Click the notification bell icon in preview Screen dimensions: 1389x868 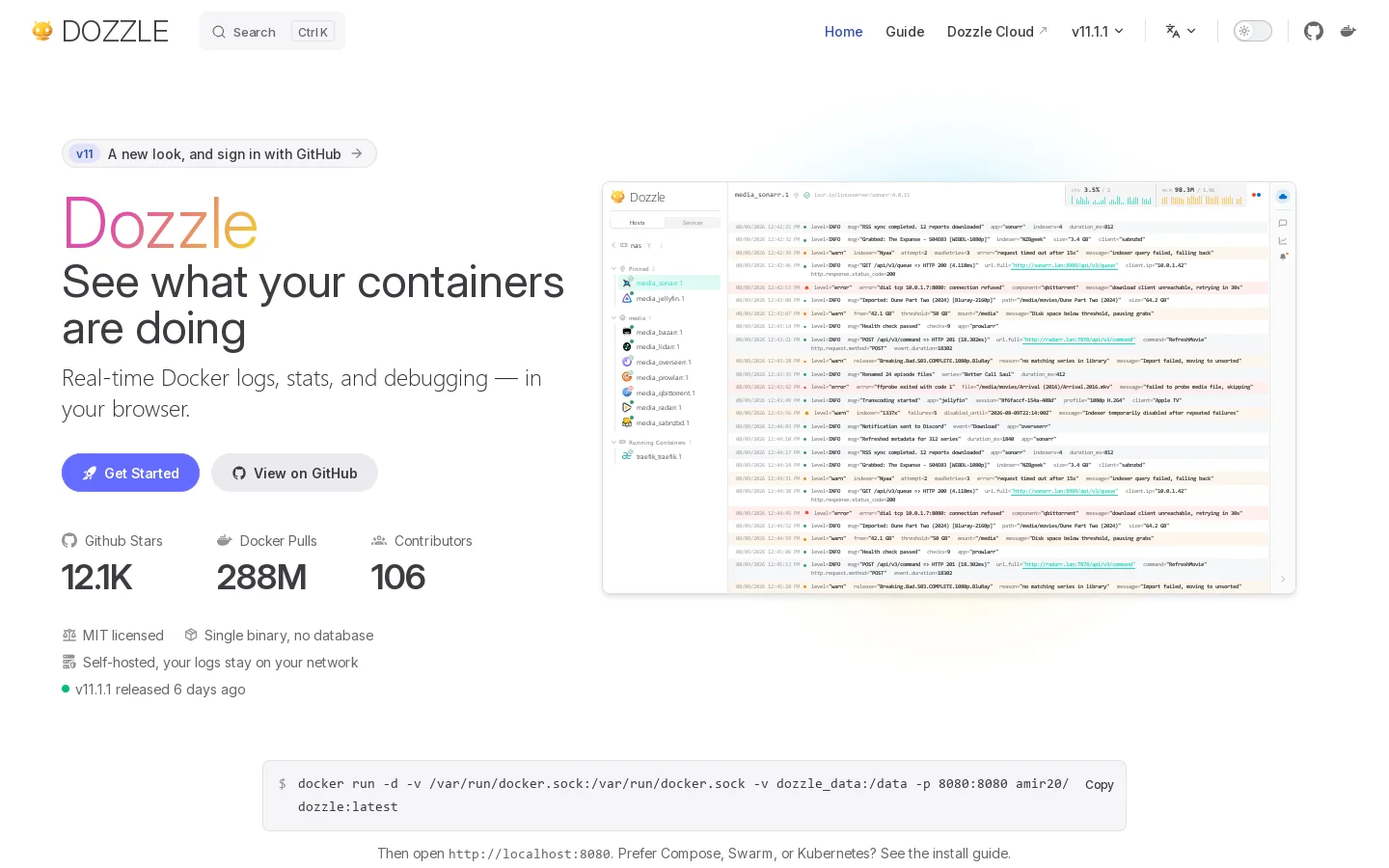point(1283,257)
